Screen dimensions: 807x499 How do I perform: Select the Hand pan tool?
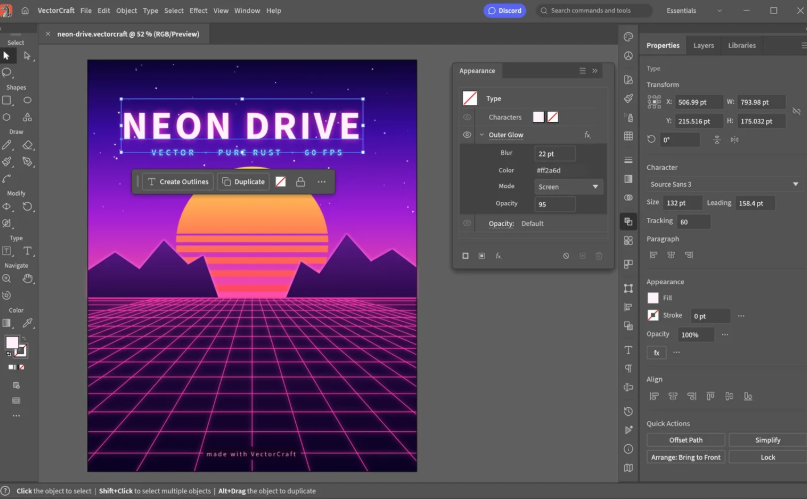(x=27, y=279)
